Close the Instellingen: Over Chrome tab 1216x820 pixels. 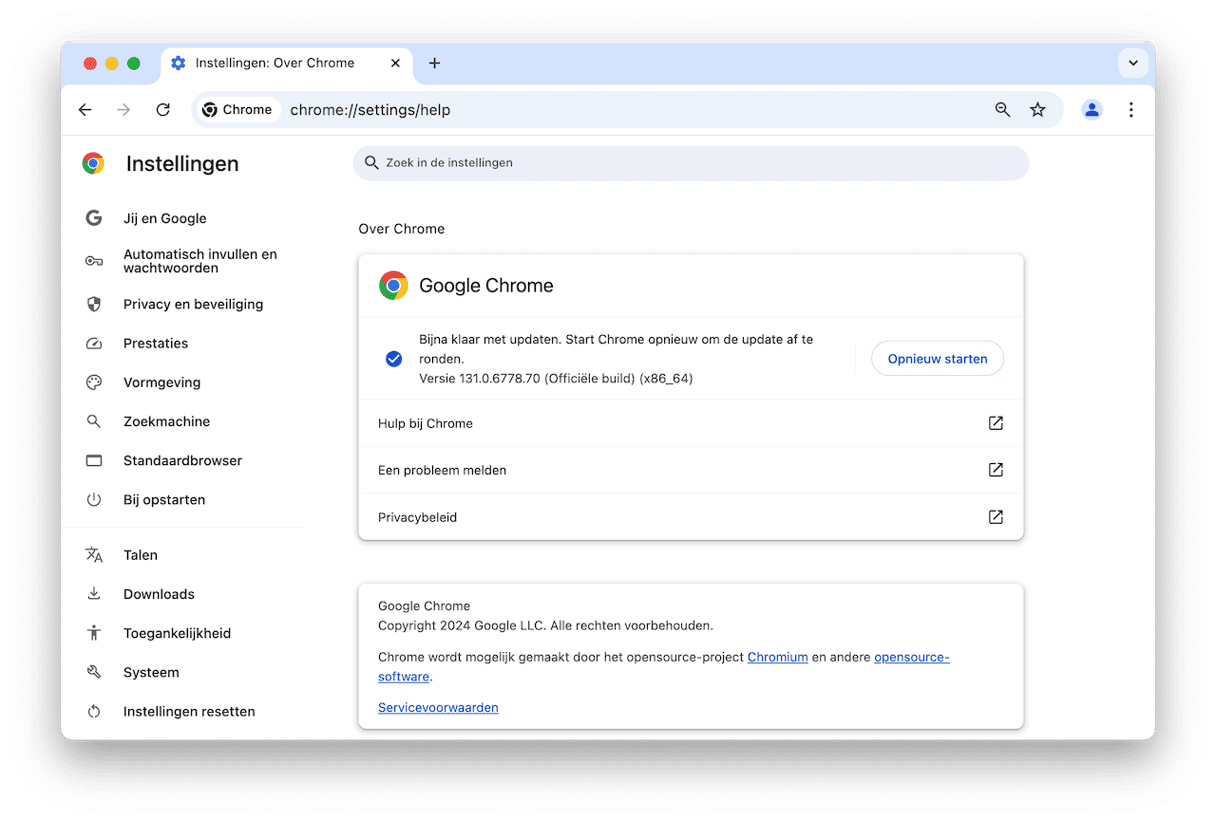(395, 63)
